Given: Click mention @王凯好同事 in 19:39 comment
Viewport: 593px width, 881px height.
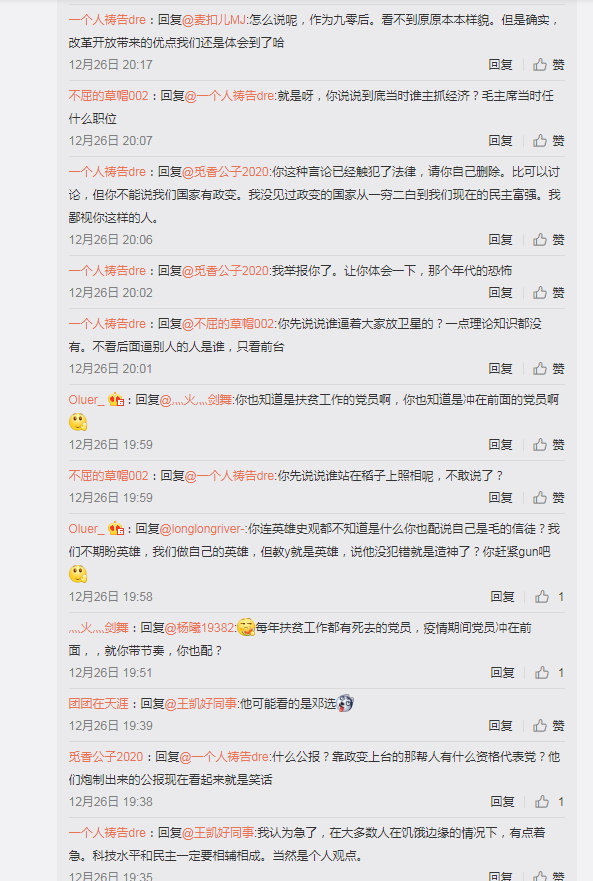Looking at the screenshot, I should [x=201, y=703].
